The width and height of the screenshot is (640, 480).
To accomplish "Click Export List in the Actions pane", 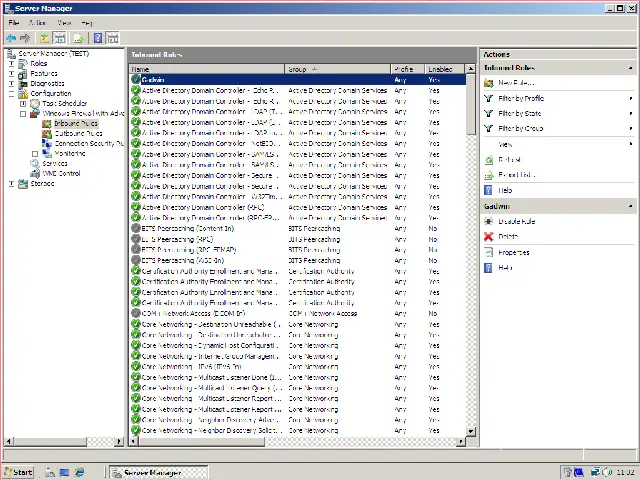I will [x=516, y=175].
